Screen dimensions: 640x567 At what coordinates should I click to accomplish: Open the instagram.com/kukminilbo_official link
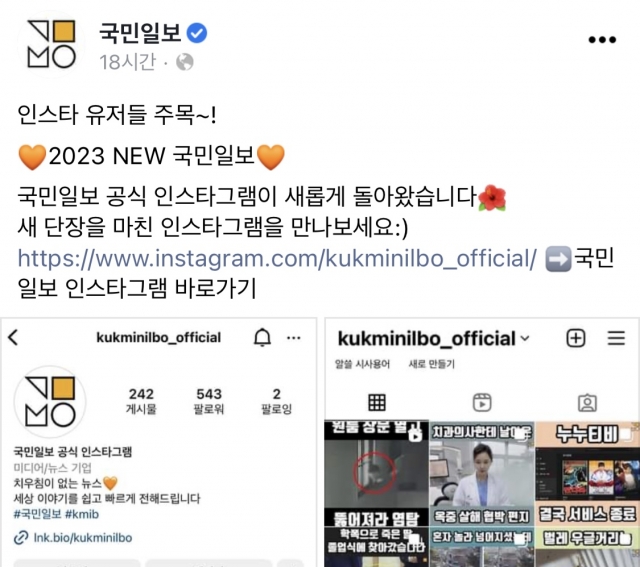point(277,259)
